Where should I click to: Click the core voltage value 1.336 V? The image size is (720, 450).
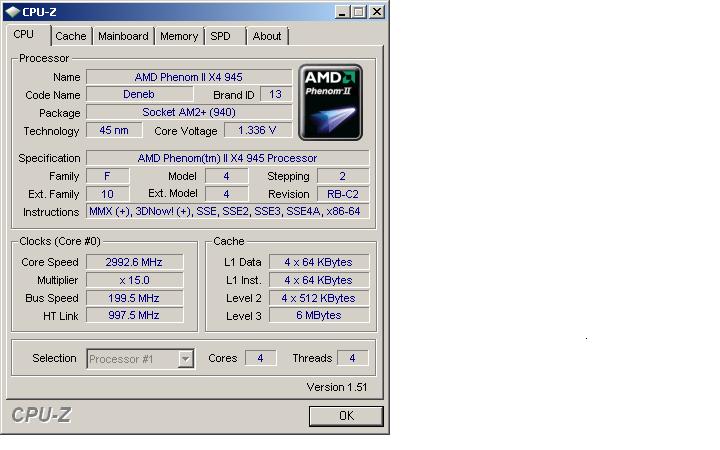pyautogui.click(x=258, y=130)
